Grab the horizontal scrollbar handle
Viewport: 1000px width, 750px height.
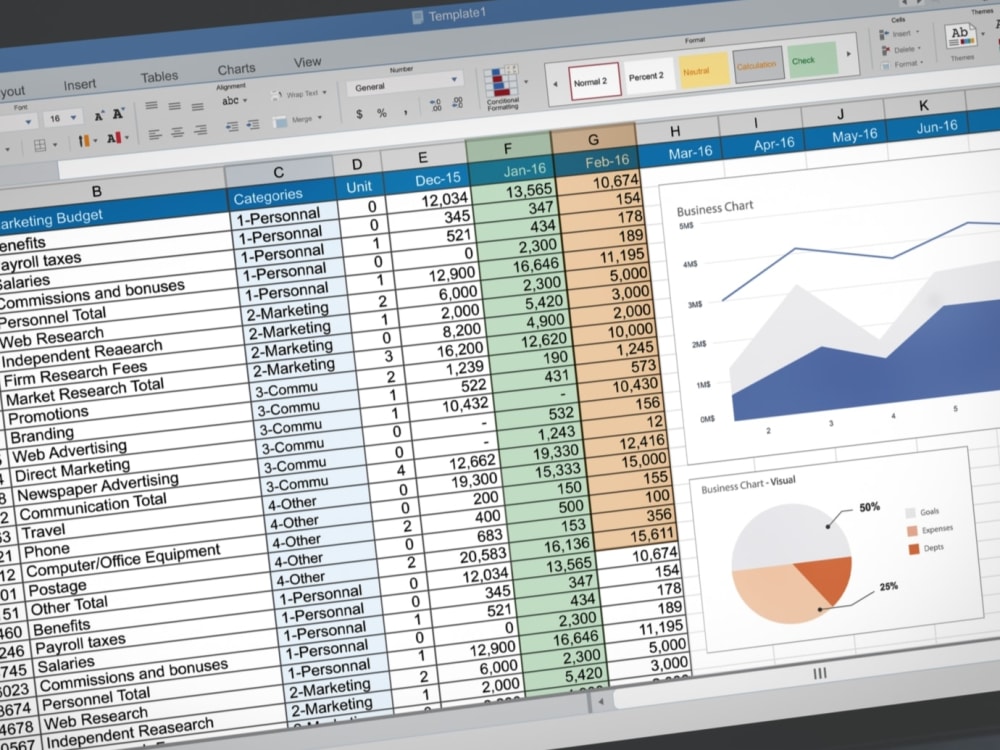pos(820,674)
